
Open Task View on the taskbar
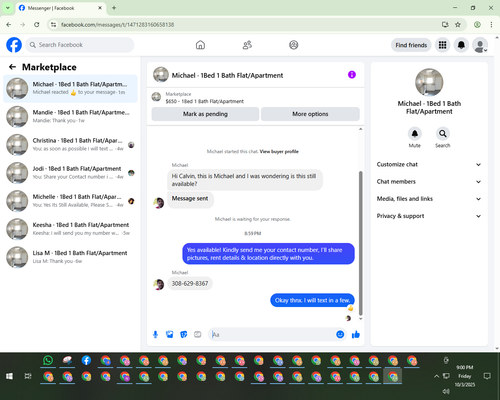pyautogui.click(x=28, y=376)
